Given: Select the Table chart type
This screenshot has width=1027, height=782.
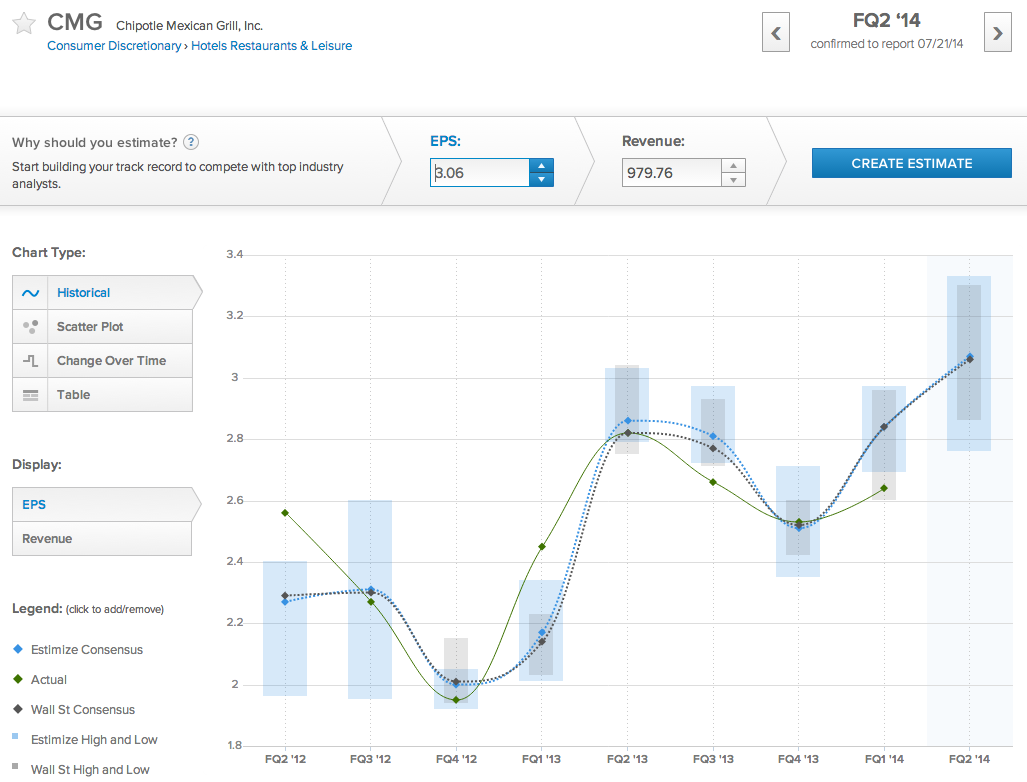Looking at the screenshot, I should pyautogui.click(x=102, y=395).
